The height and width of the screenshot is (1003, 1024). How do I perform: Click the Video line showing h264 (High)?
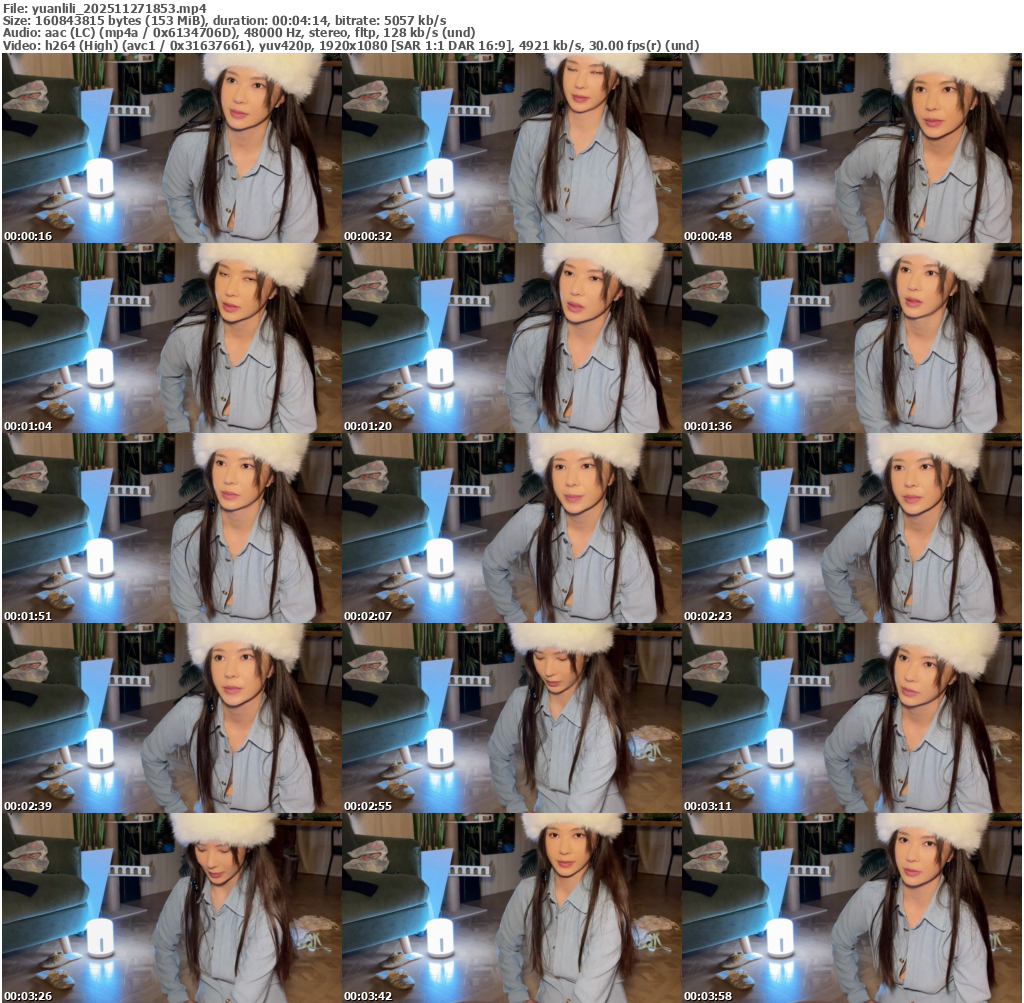351,46
